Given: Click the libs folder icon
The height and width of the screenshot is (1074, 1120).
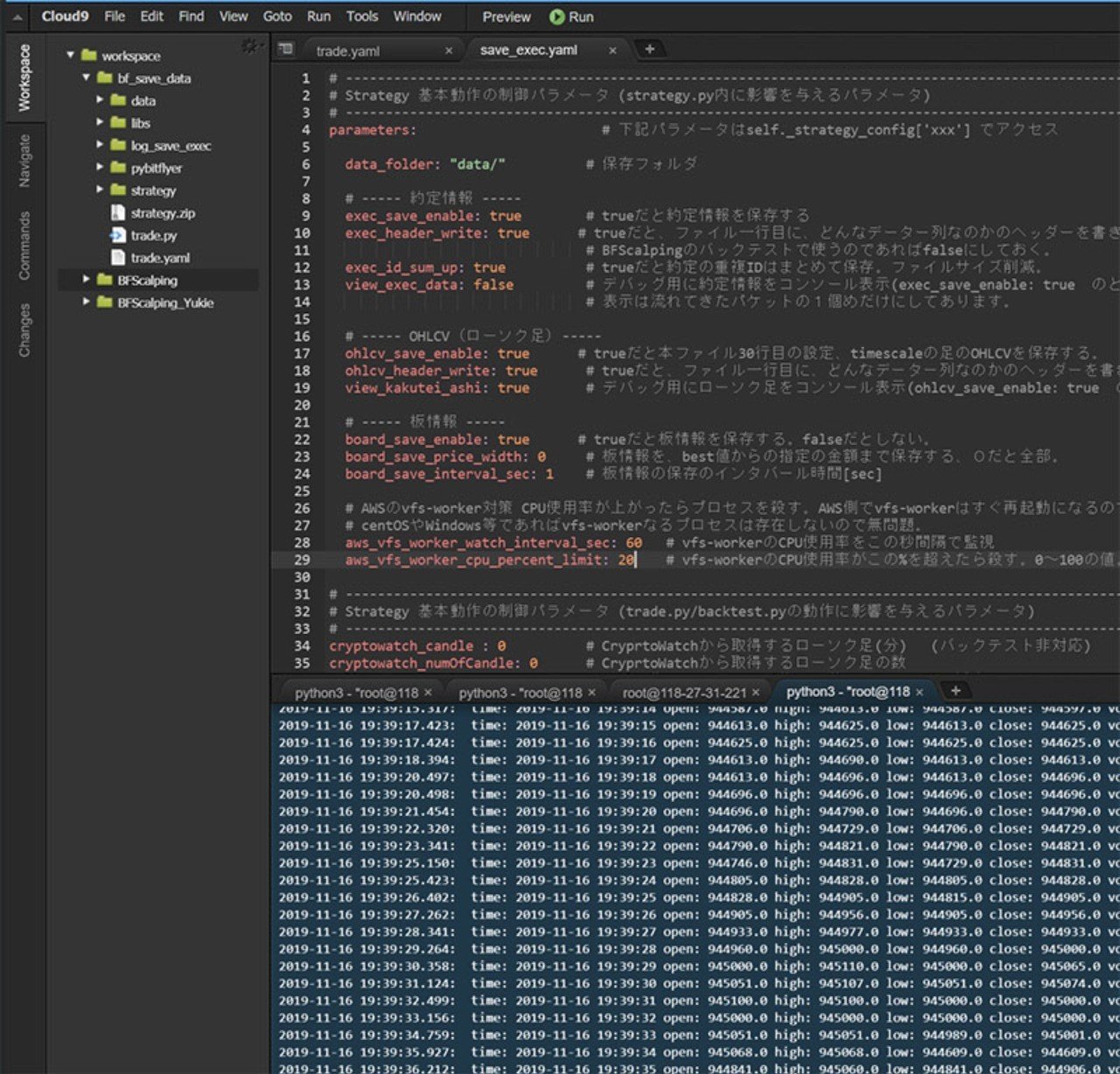Looking at the screenshot, I should (118, 123).
